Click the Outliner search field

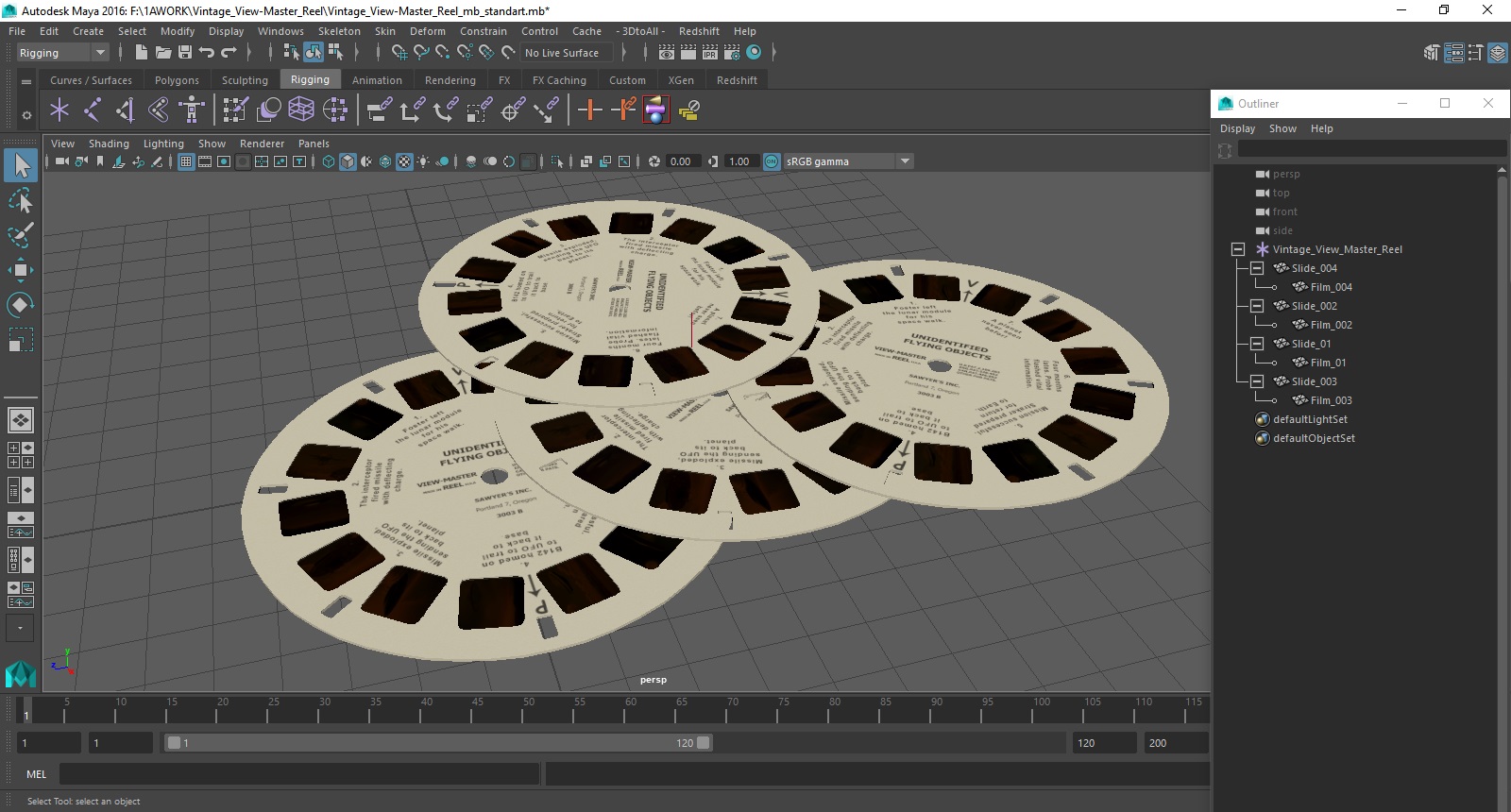[1371, 150]
